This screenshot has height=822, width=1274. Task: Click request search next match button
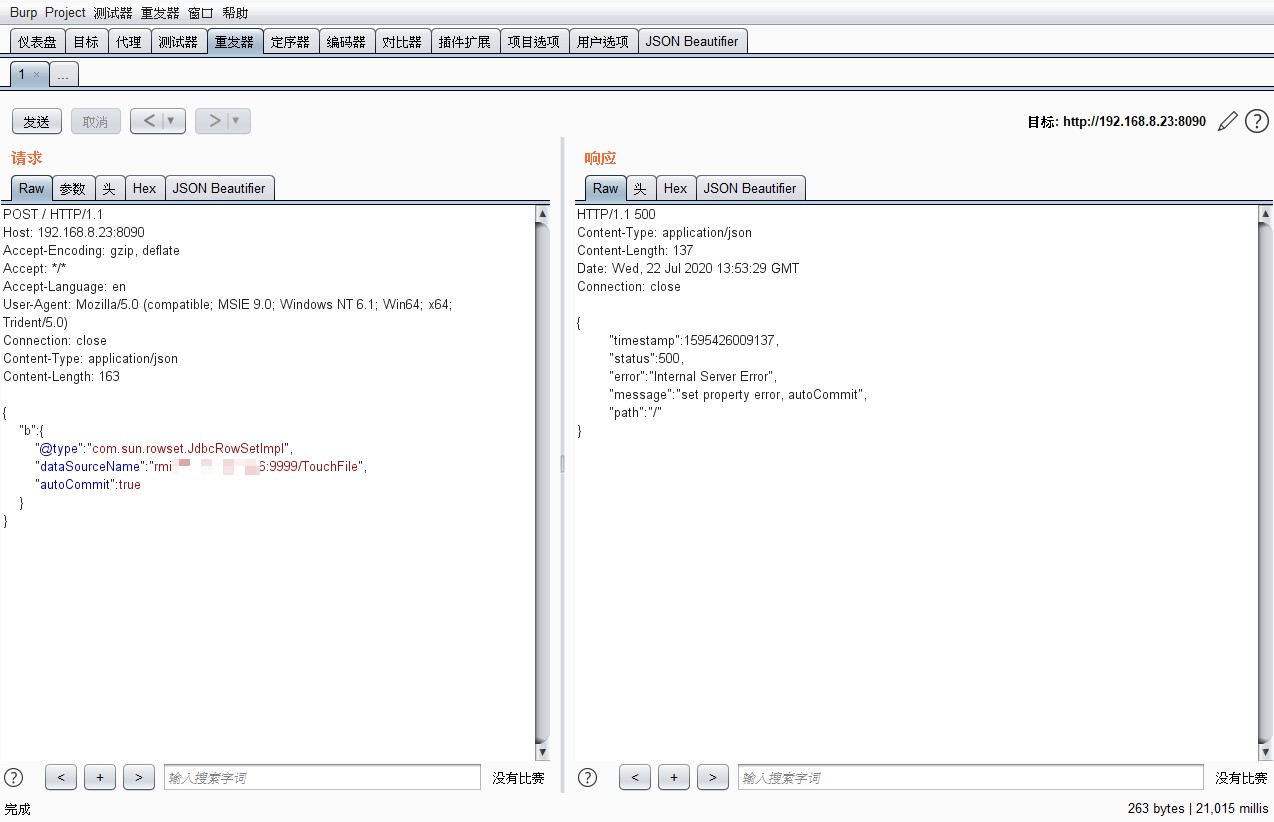pos(139,777)
